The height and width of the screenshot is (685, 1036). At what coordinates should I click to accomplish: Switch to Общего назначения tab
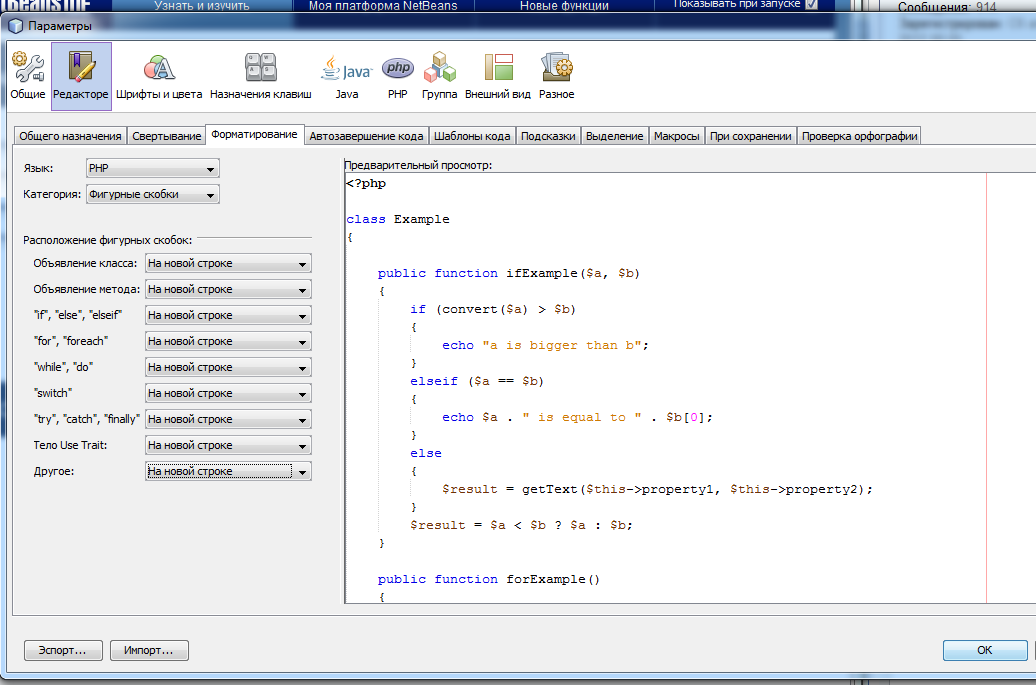pos(70,135)
